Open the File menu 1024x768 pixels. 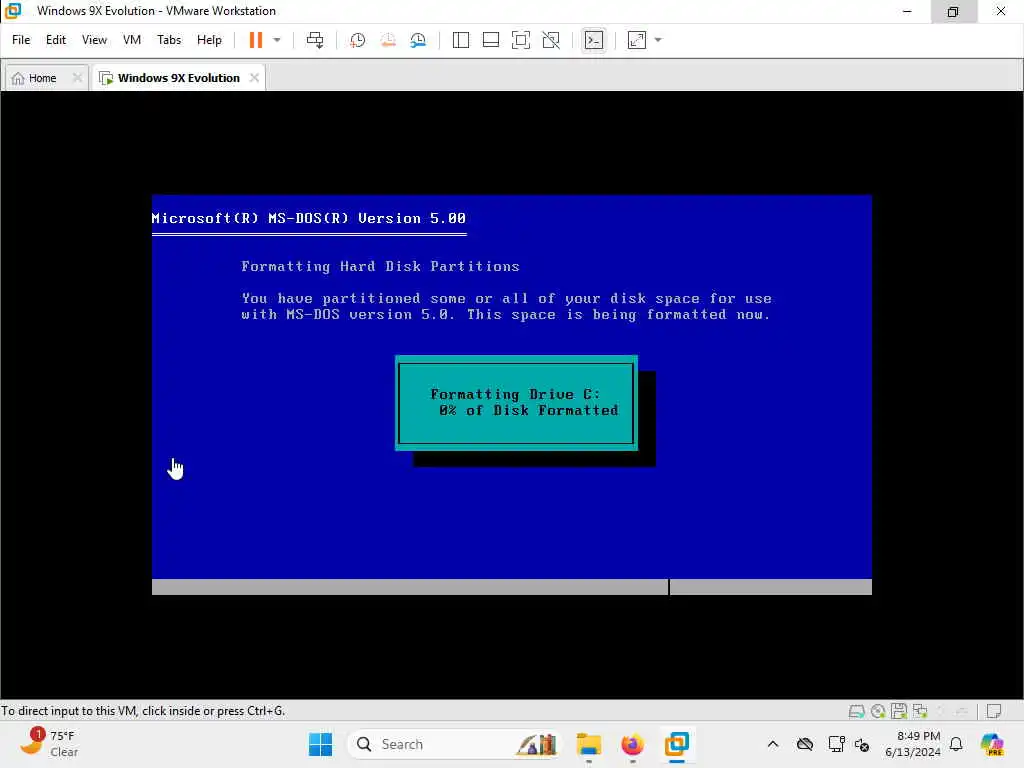tap(21, 40)
